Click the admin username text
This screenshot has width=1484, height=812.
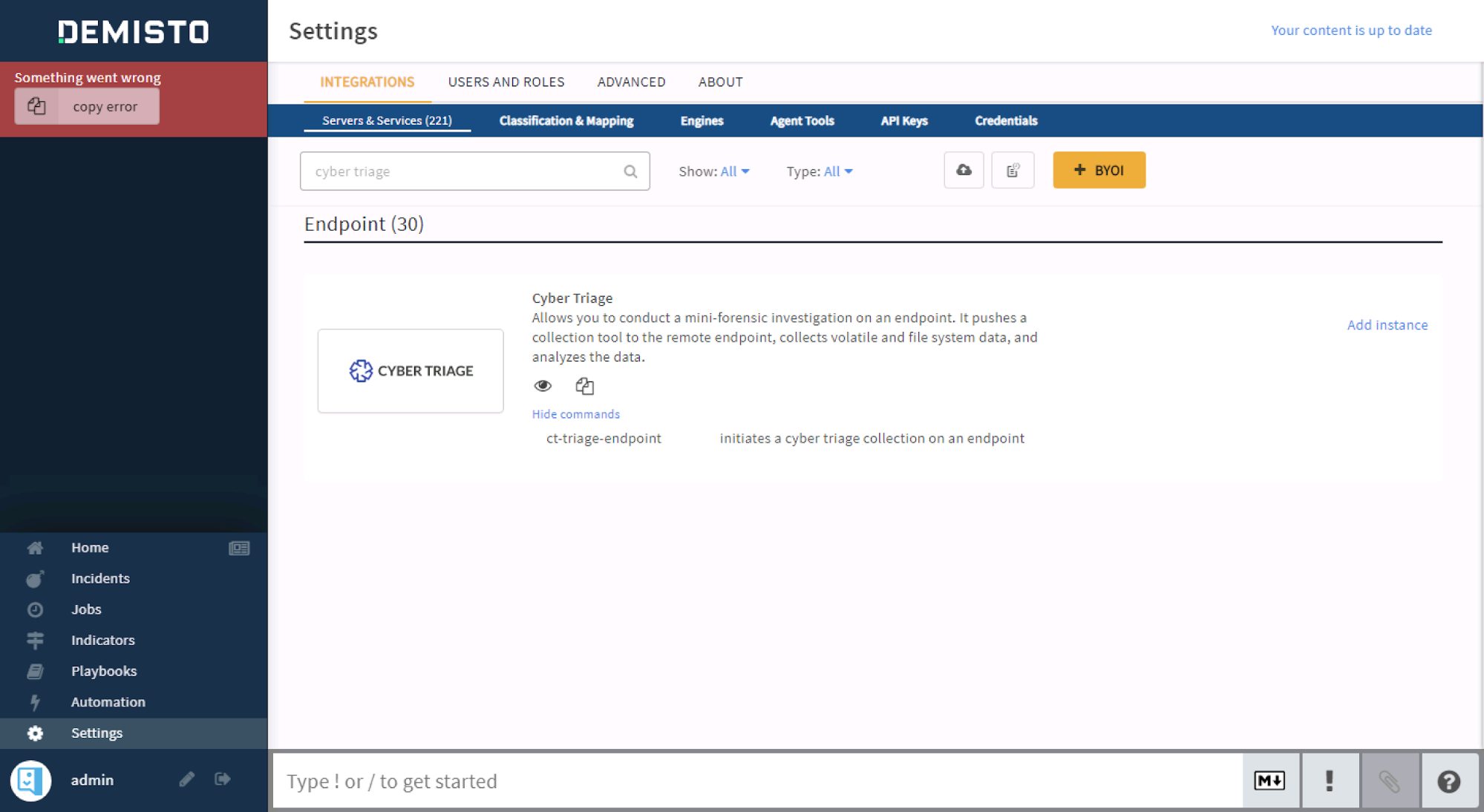(x=92, y=779)
